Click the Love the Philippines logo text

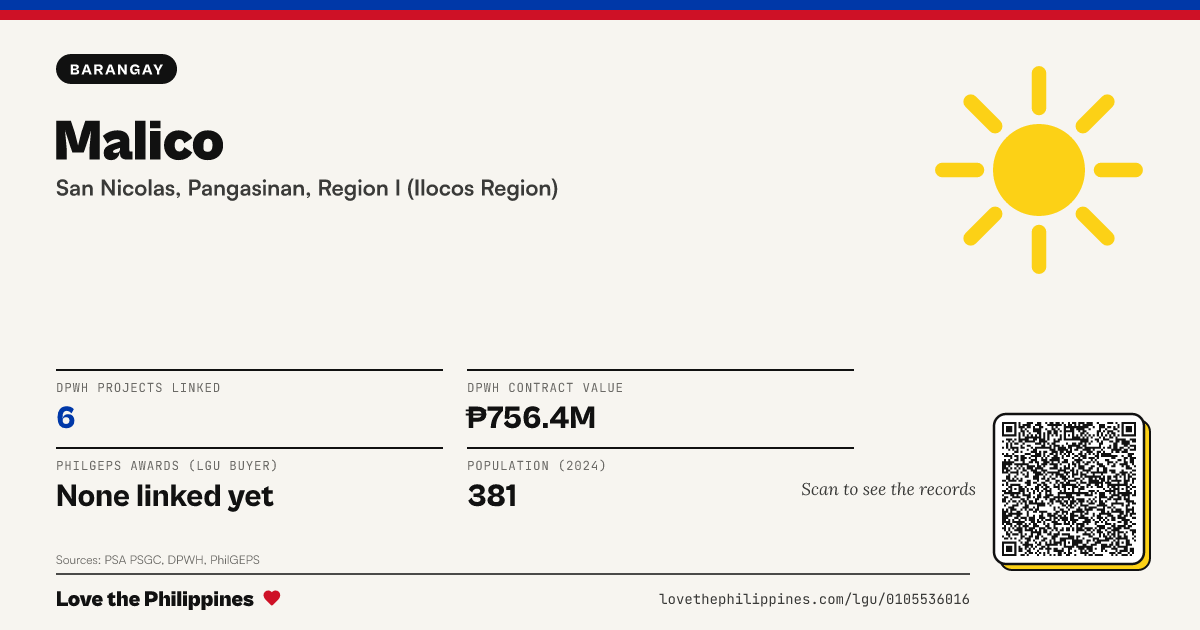tap(155, 599)
